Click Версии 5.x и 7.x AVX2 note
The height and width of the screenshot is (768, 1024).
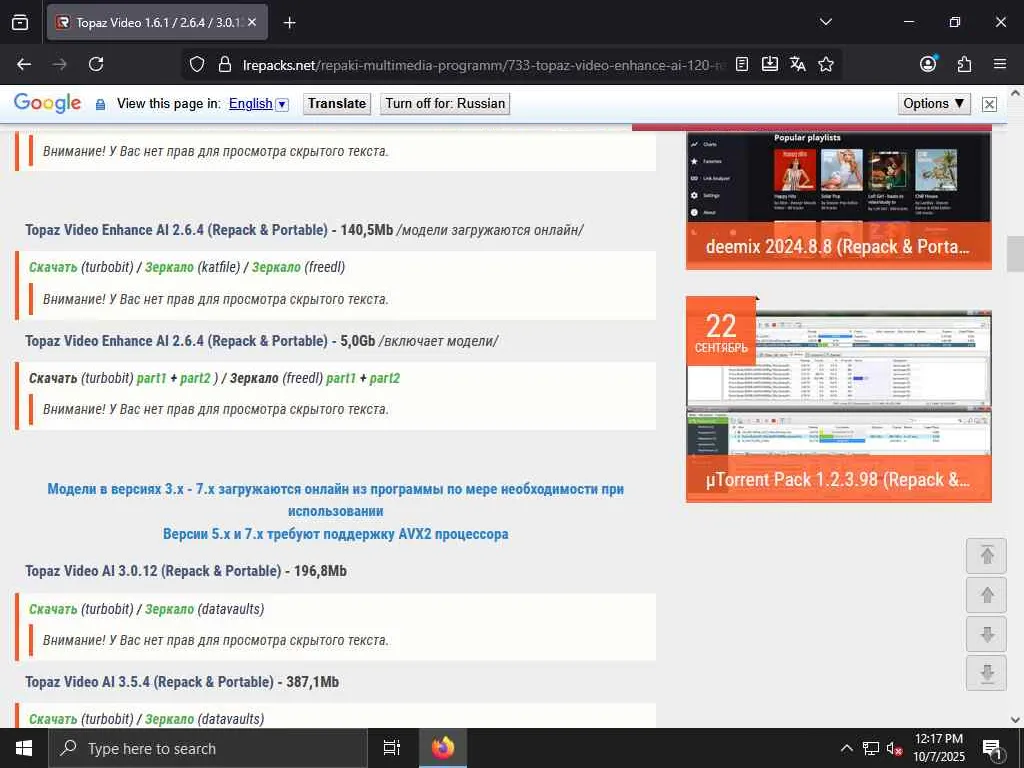click(336, 534)
